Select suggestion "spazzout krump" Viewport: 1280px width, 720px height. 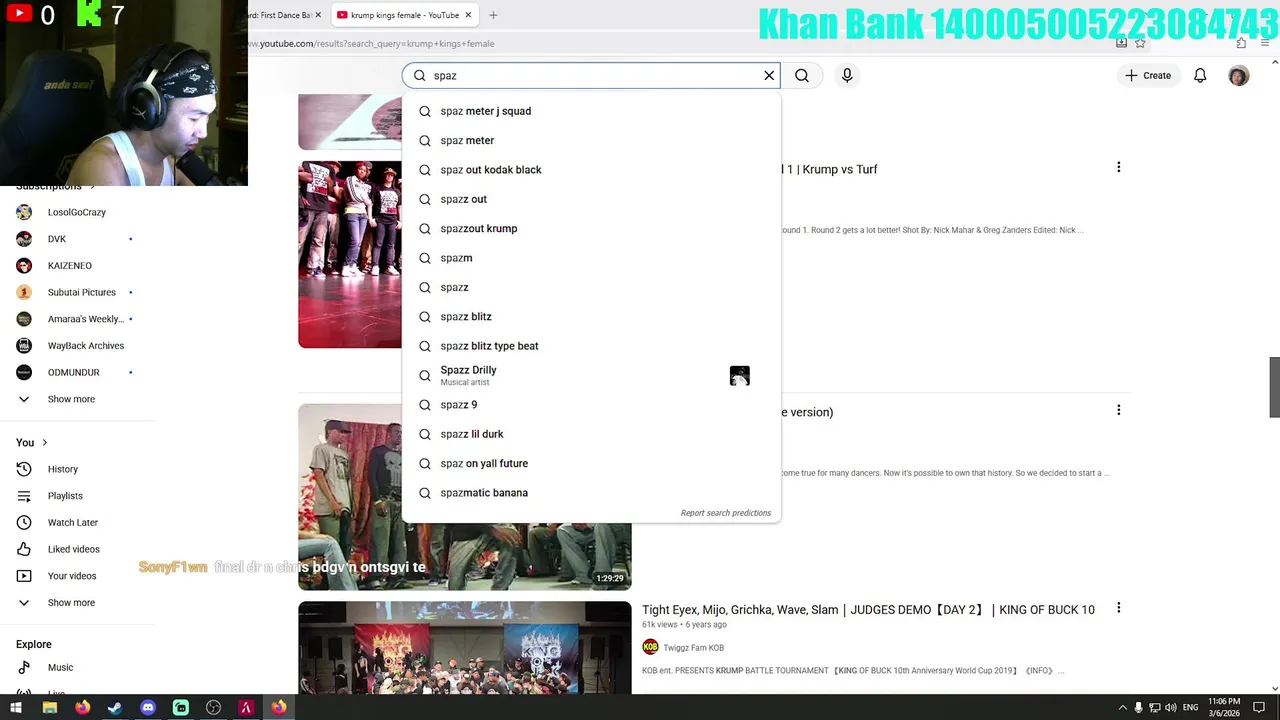point(591,228)
